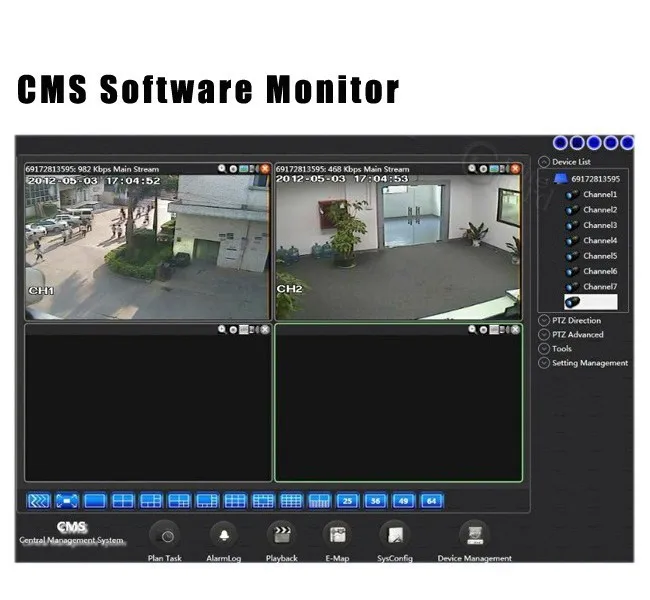Take a snapshot of the CH1 pane

pyautogui.click(x=244, y=169)
